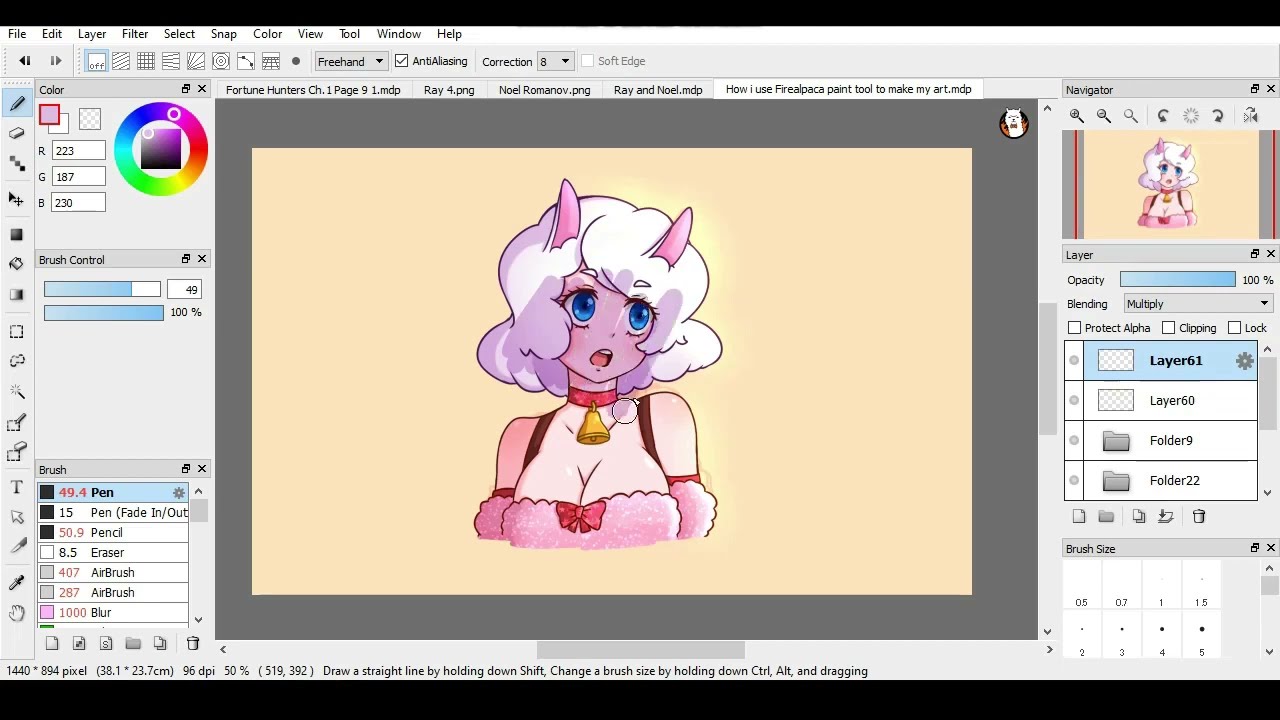Select the Bucket fill tool
Image resolution: width=1280 pixels, height=720 pixels.
(17, 264)
